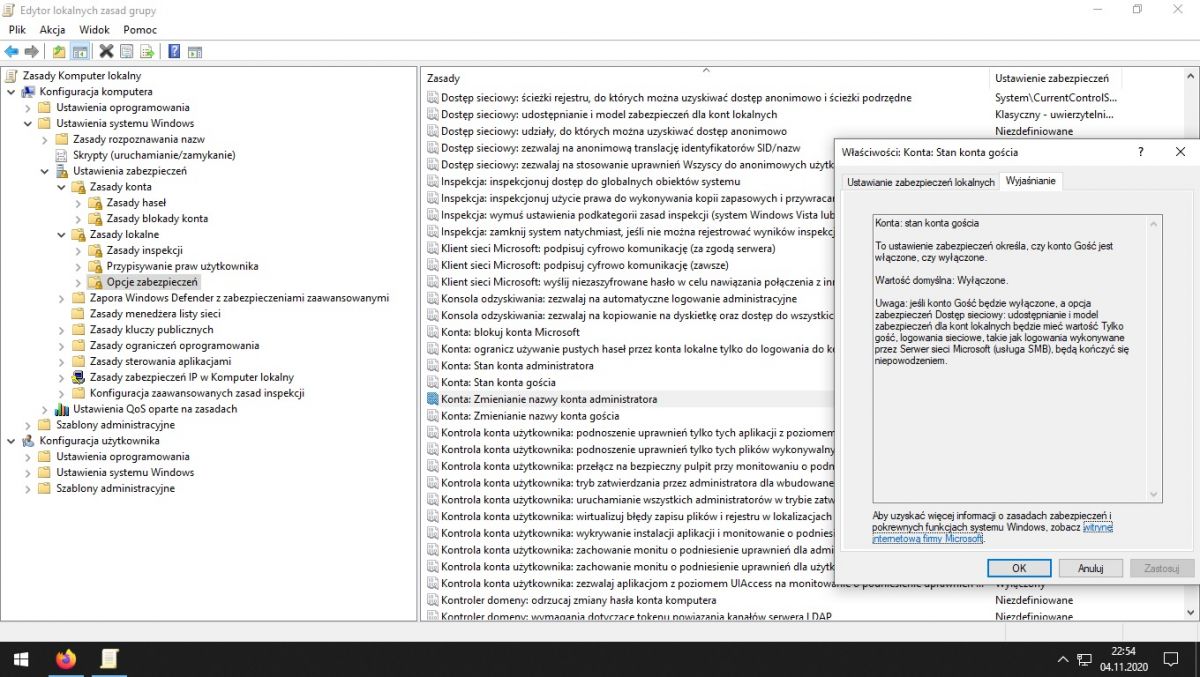Delete using the black X toolbar icon

(x=106, y=51)
